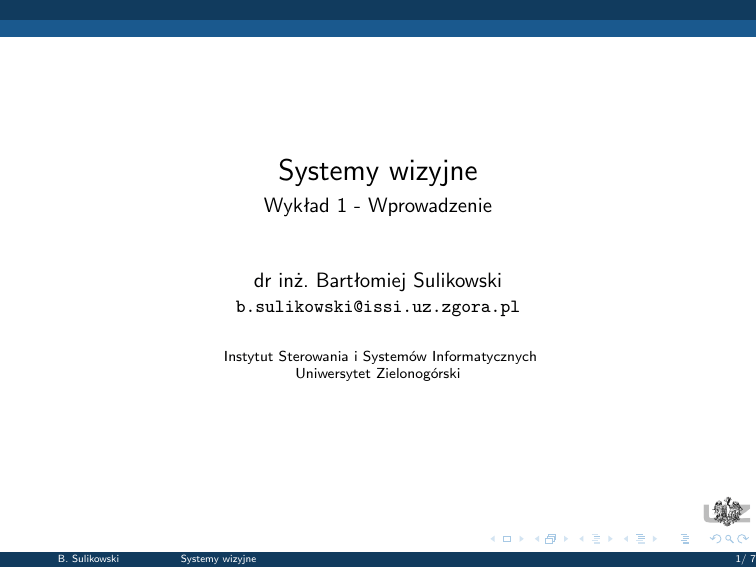Click the presentation outline icon
This screenshot has height=567, width=756.
(x=685, y=540)
